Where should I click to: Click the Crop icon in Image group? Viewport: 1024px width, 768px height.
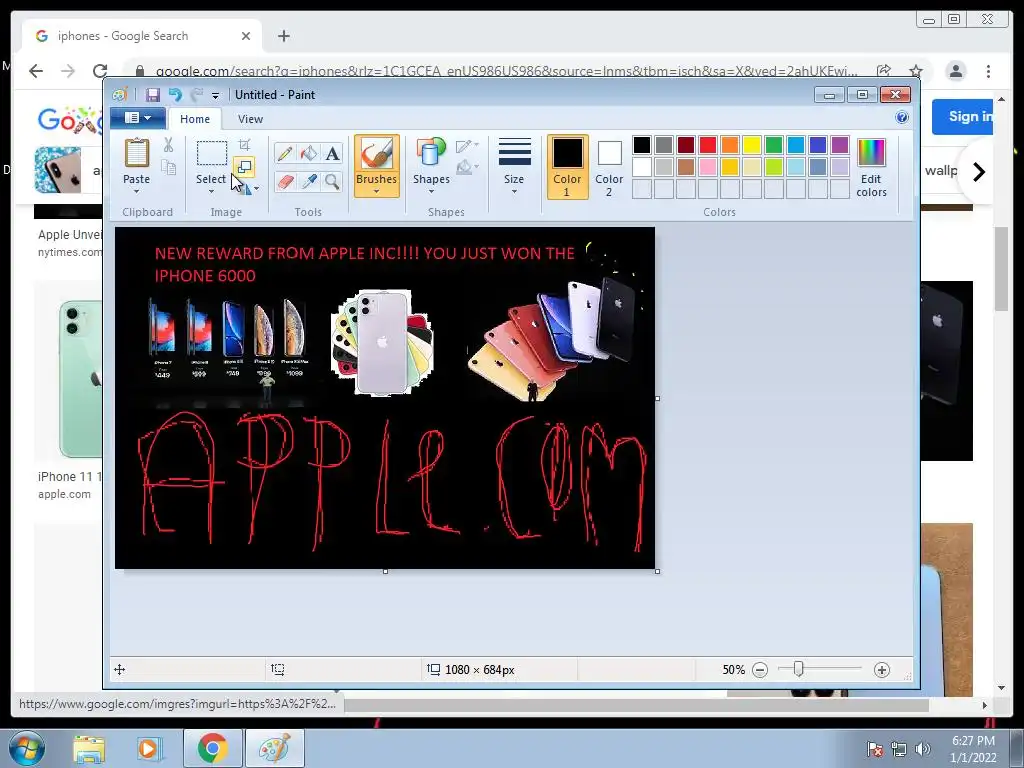pyautogui.click(x=244, y=145)
